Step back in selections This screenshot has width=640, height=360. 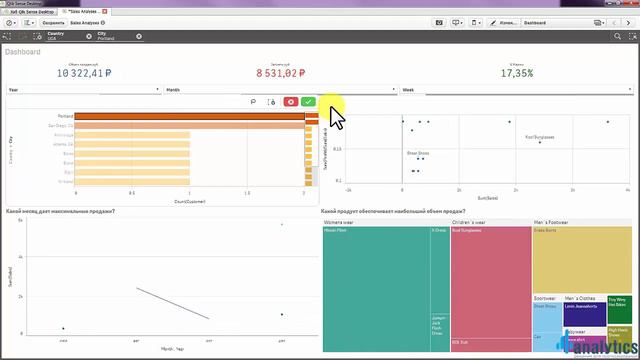tap(7, 36)
